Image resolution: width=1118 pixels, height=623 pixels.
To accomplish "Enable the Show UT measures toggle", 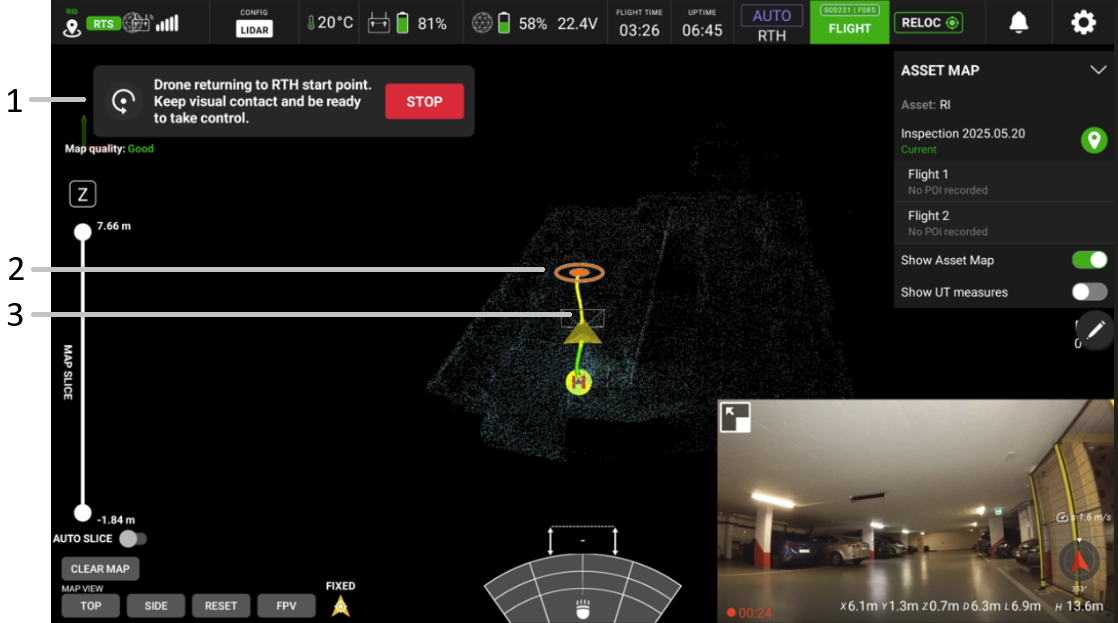I will tap(1089, 292).
